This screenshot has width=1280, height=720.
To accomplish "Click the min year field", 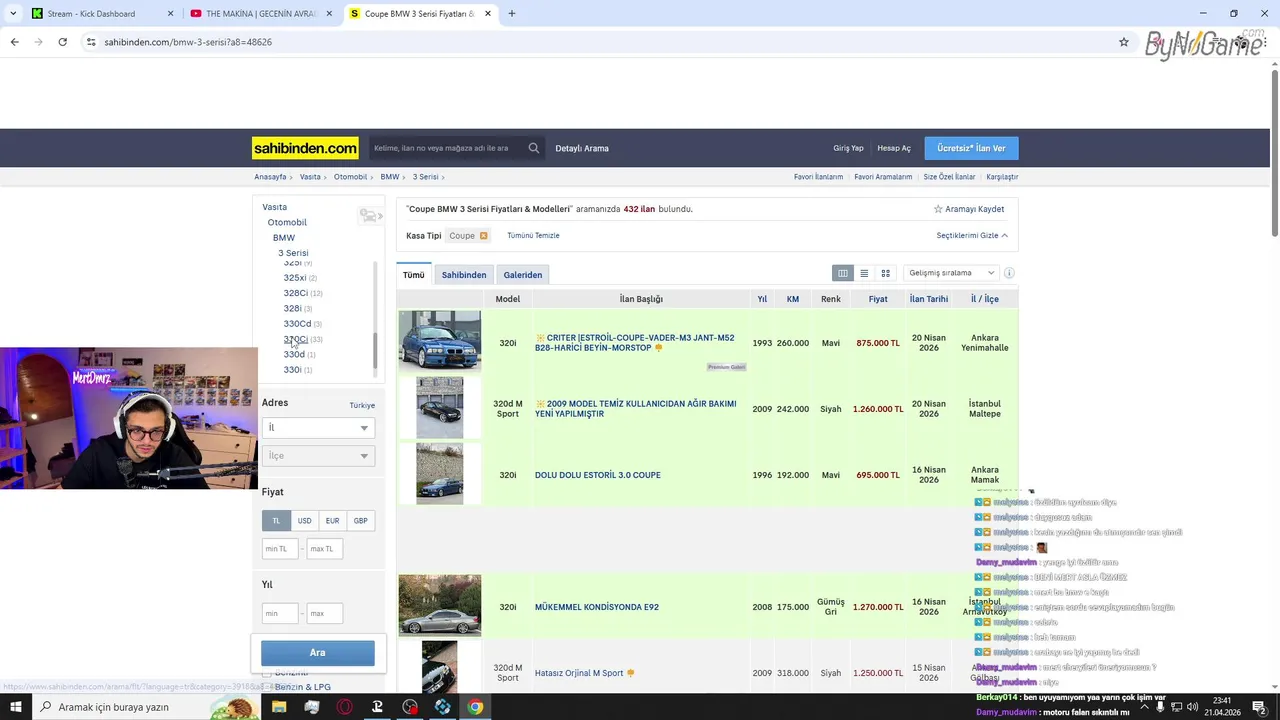I will (280, 613).
